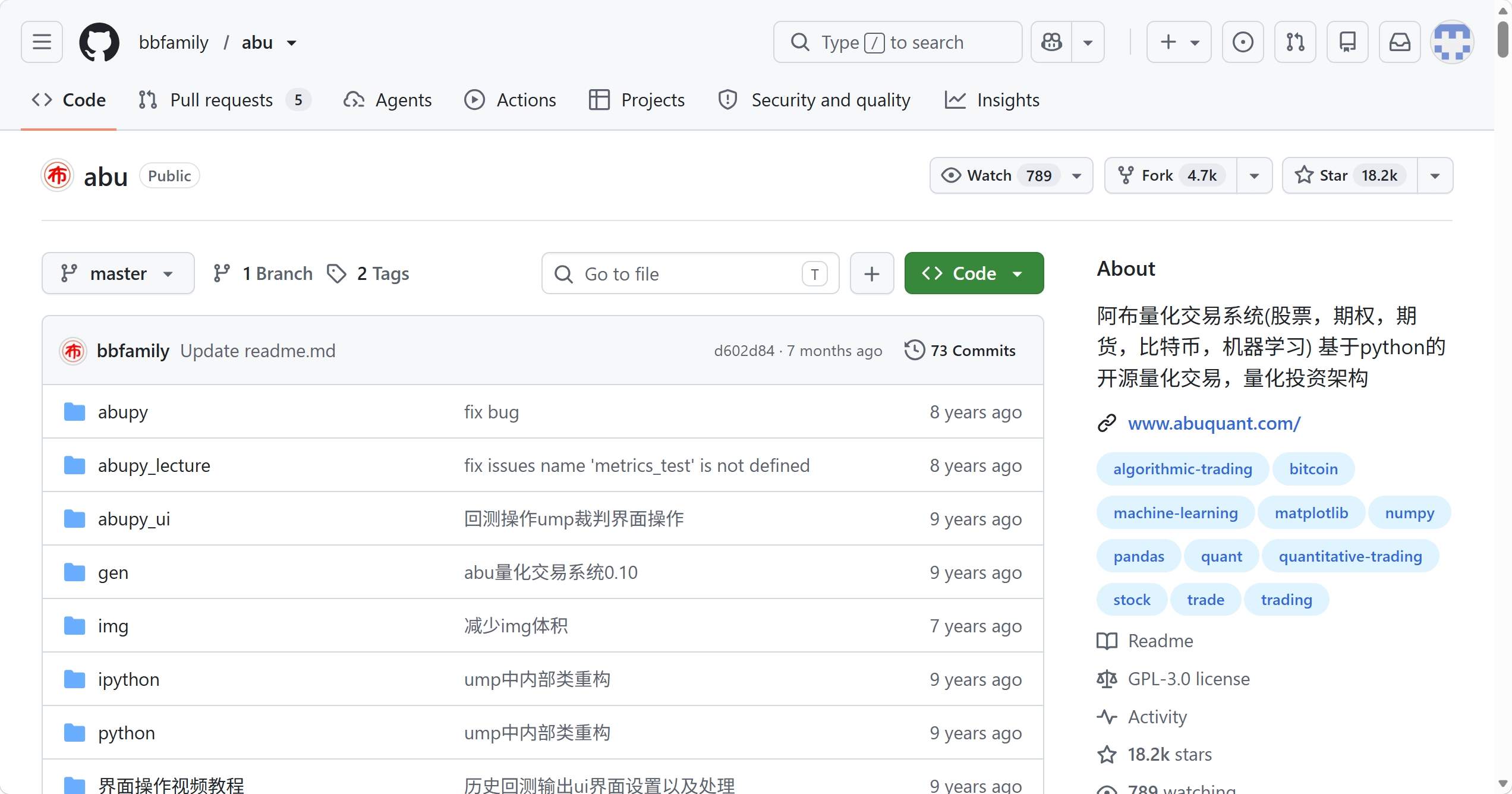Click the algorithmic-trading topic tag

(1183, 470)
